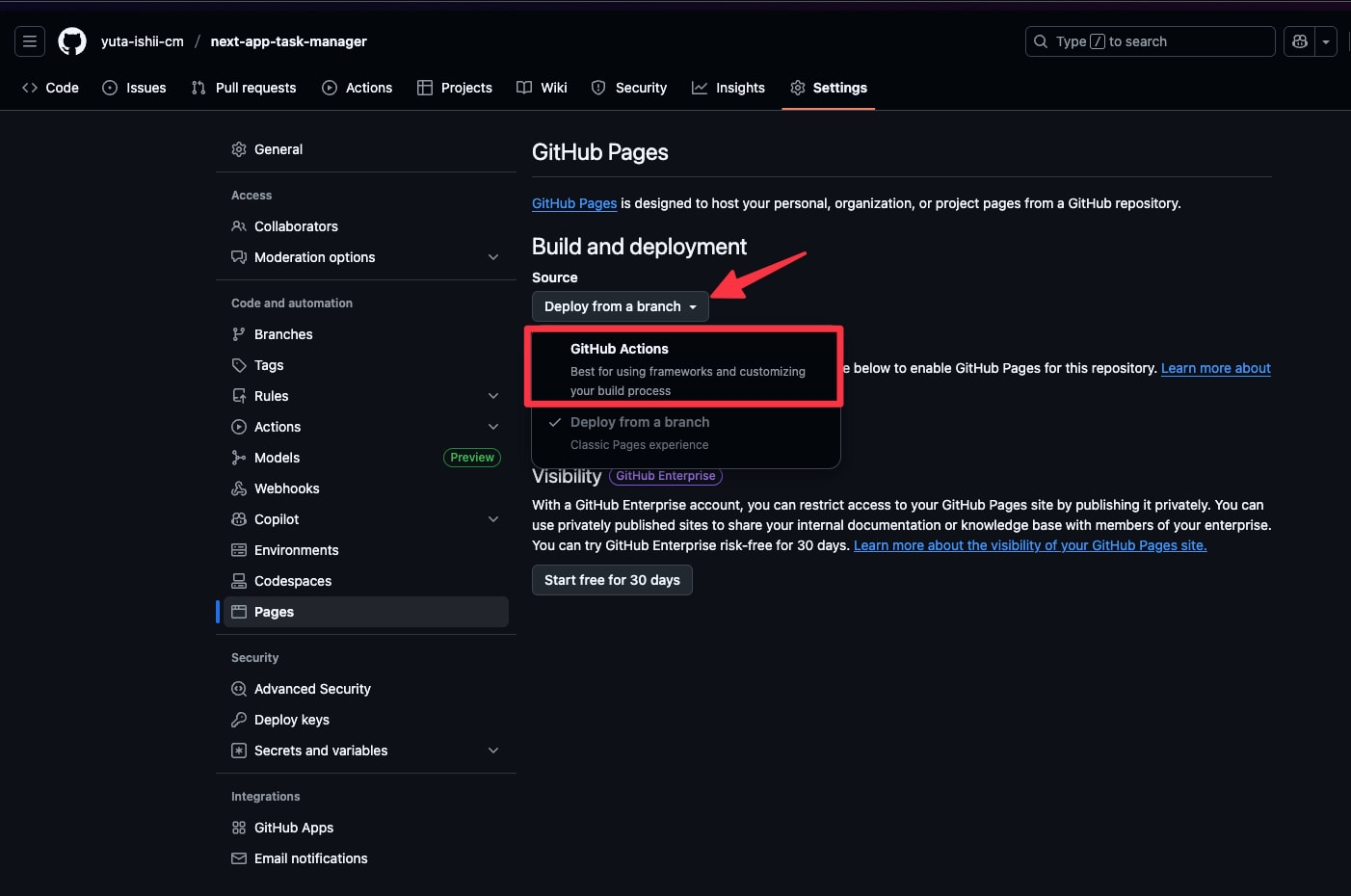This screenshot has width=1351, height=896.
Task: Open the Deploy from a branch dropdown
Action: (x=620, y=306)
